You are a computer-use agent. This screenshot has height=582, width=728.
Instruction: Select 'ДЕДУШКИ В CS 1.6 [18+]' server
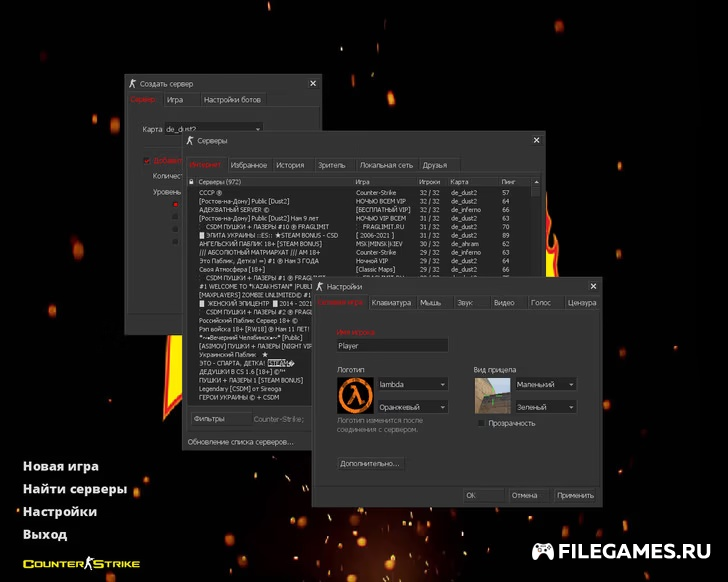(250, 372)
